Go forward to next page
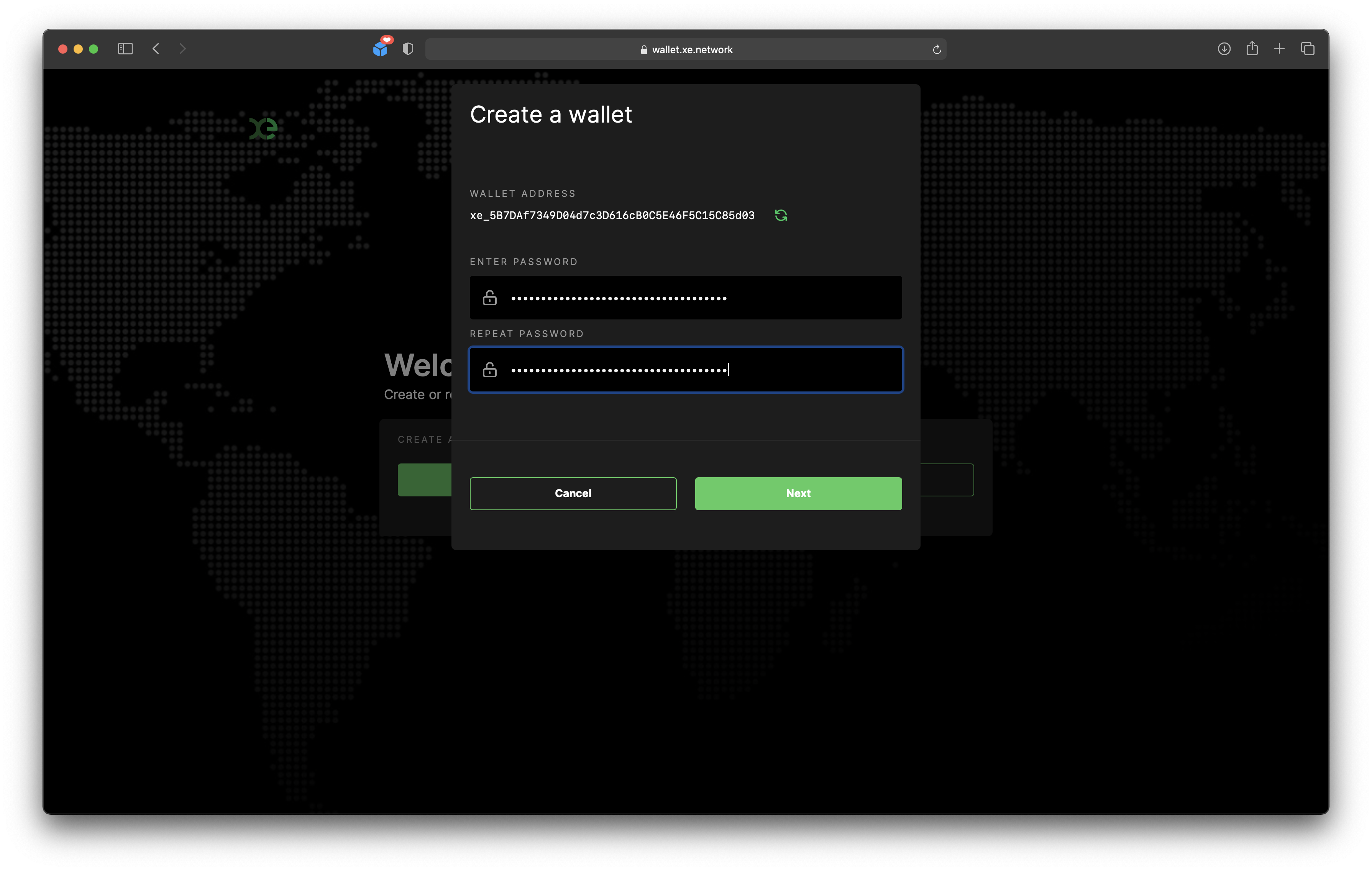 182,49
